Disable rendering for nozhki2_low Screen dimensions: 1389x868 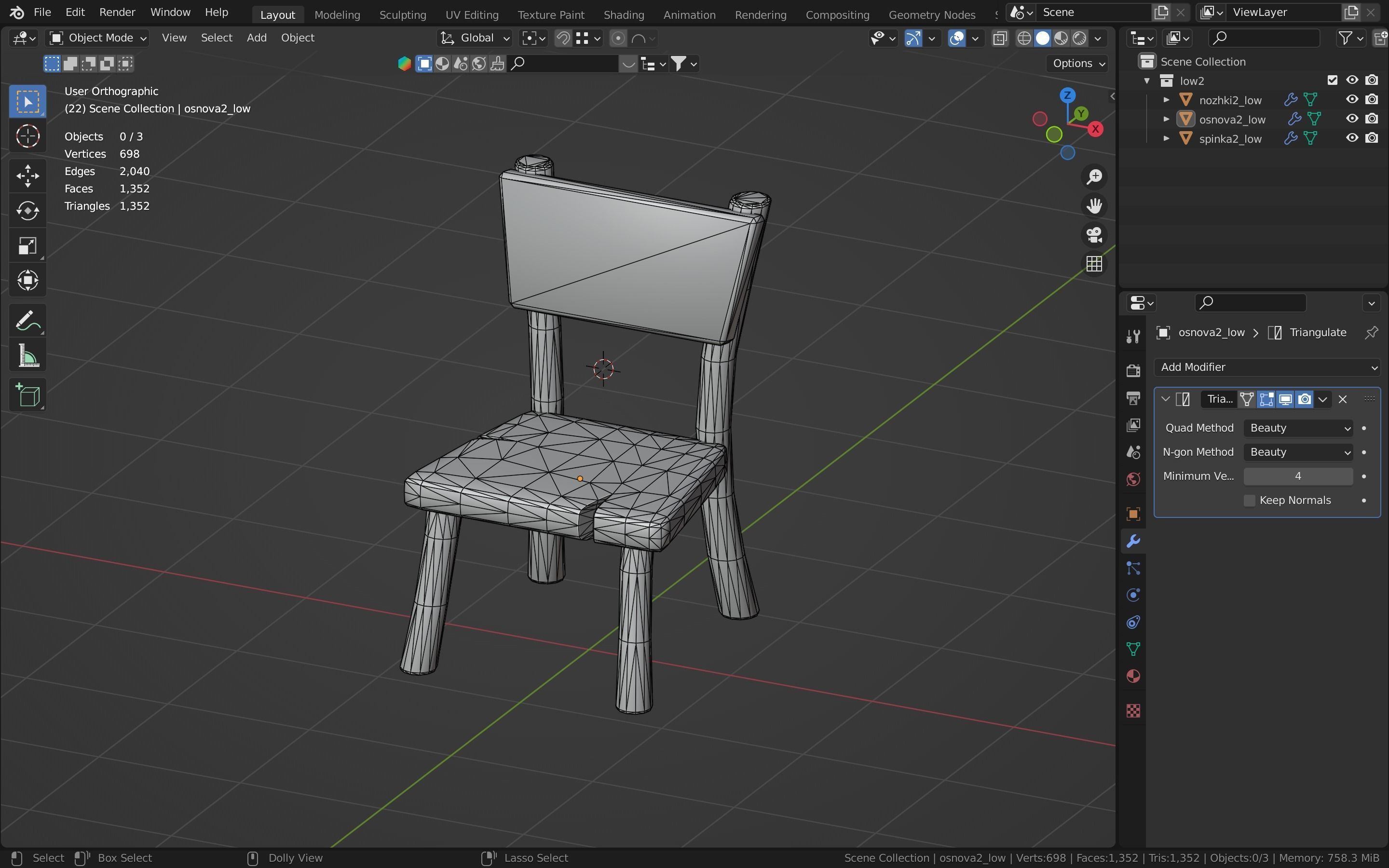[1372, 99]
